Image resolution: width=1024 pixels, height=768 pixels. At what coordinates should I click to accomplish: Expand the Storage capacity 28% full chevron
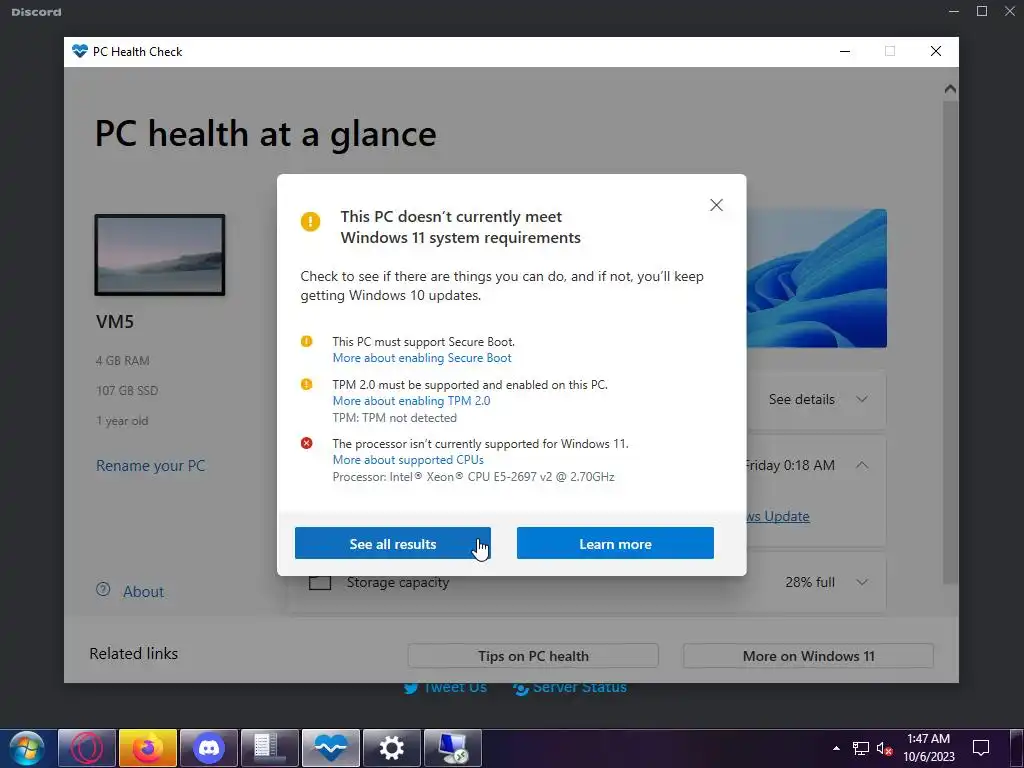pos(862,582)
